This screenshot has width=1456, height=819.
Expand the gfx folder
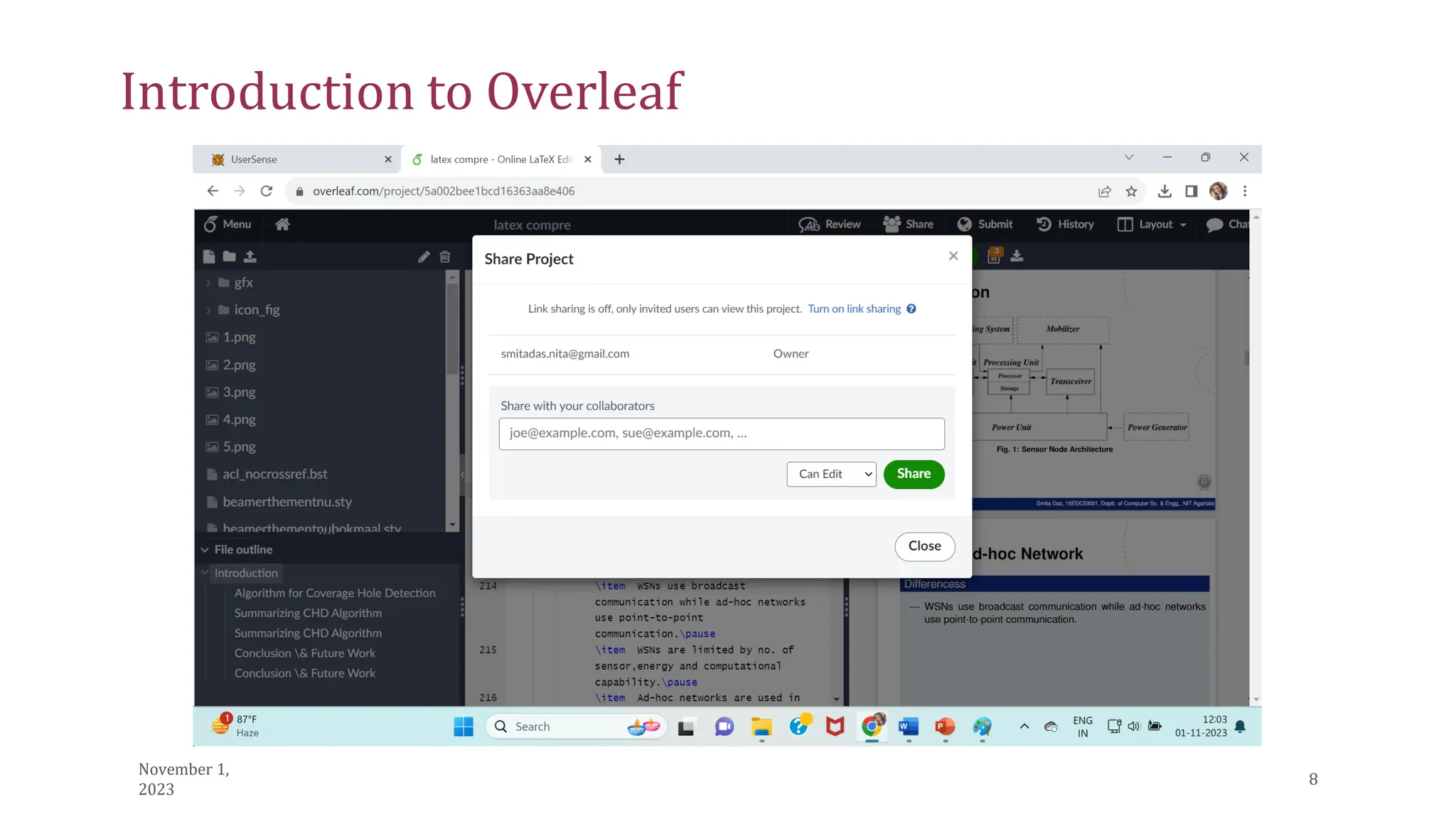[208, 283]
